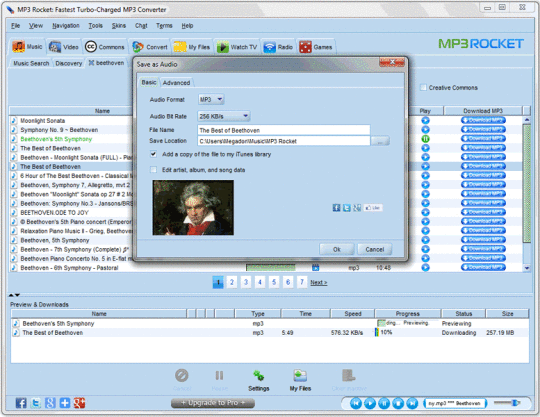540x417 pixels.
Task: Click the Twitter icon in the bottom bar
Action: click(x=35, y=403)
